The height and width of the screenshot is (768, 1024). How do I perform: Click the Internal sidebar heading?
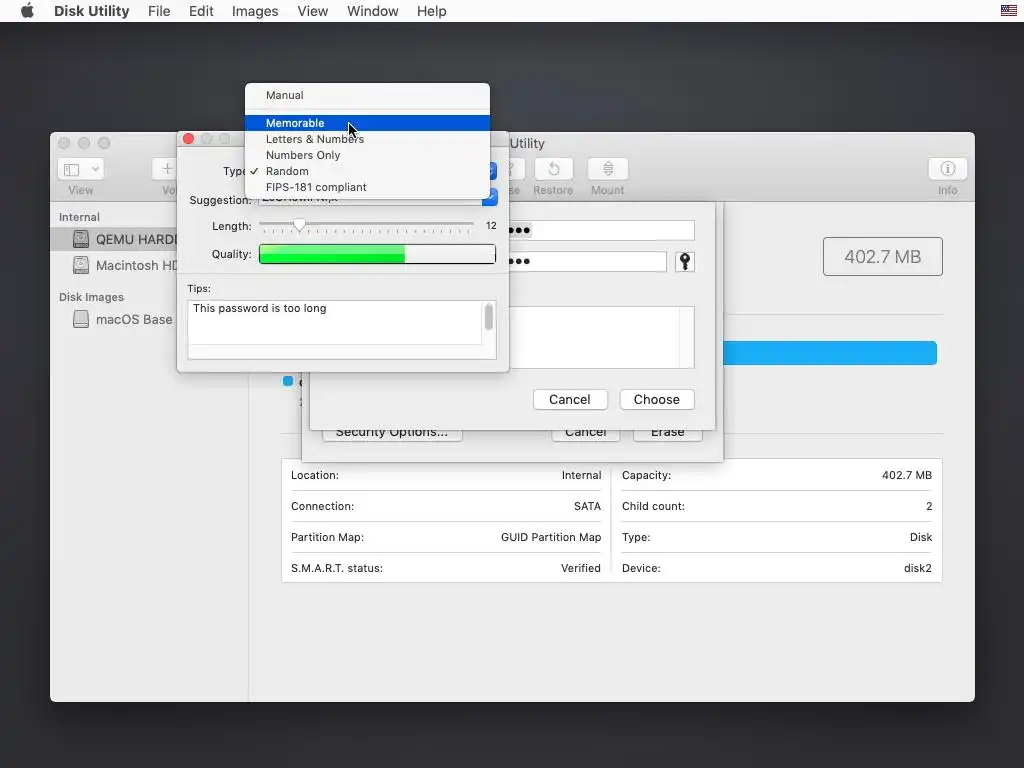click(79, 217)
